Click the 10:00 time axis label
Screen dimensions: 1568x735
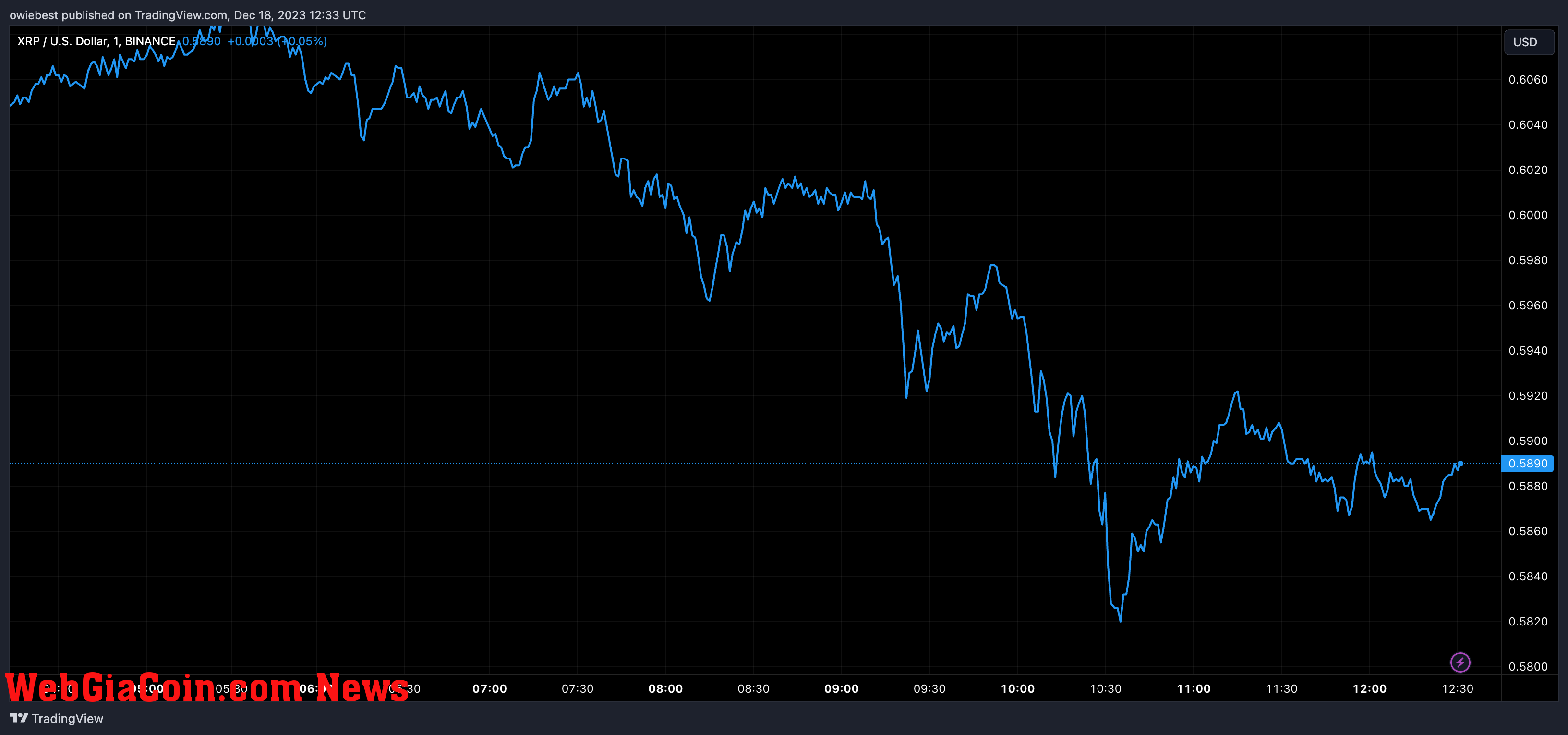[x=1017, y=689]
